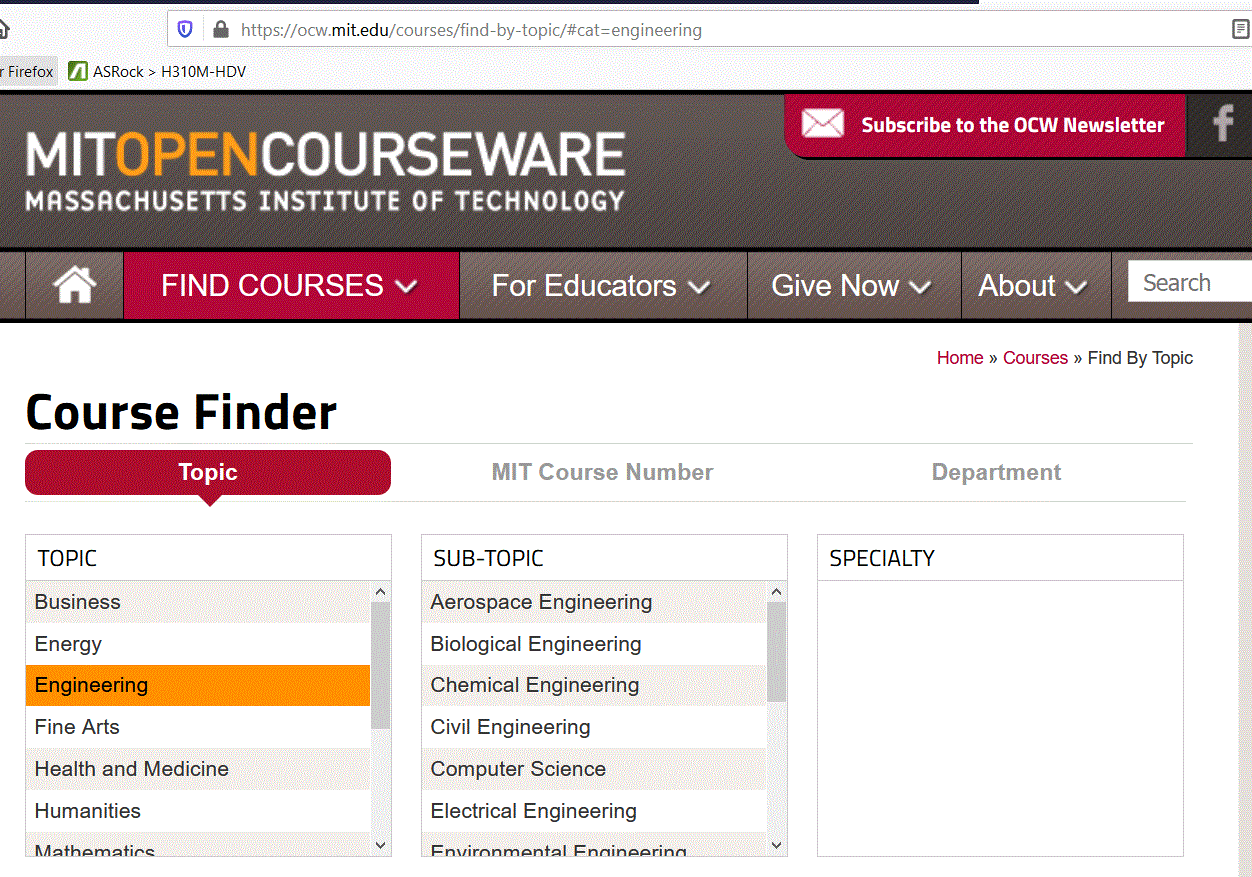Open the For Educators dropdown
Image resolution: width=1252 pixels, height=877 pixels.
602,286
